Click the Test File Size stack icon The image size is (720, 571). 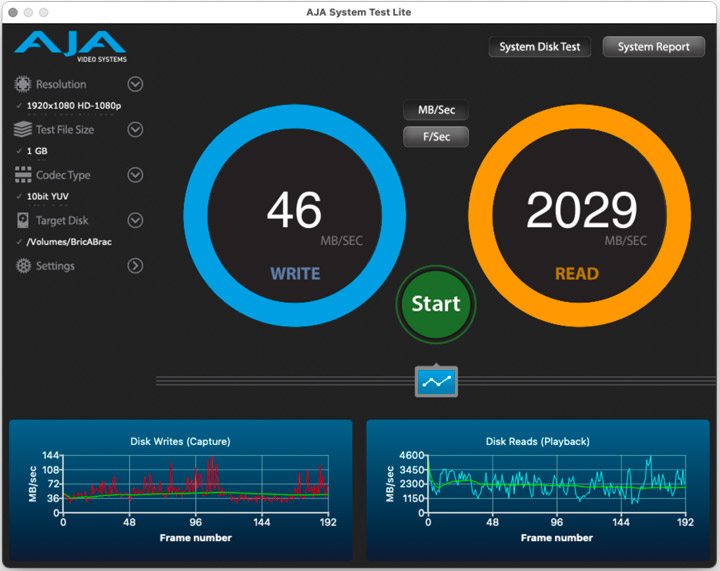click(x=22, y=129)
